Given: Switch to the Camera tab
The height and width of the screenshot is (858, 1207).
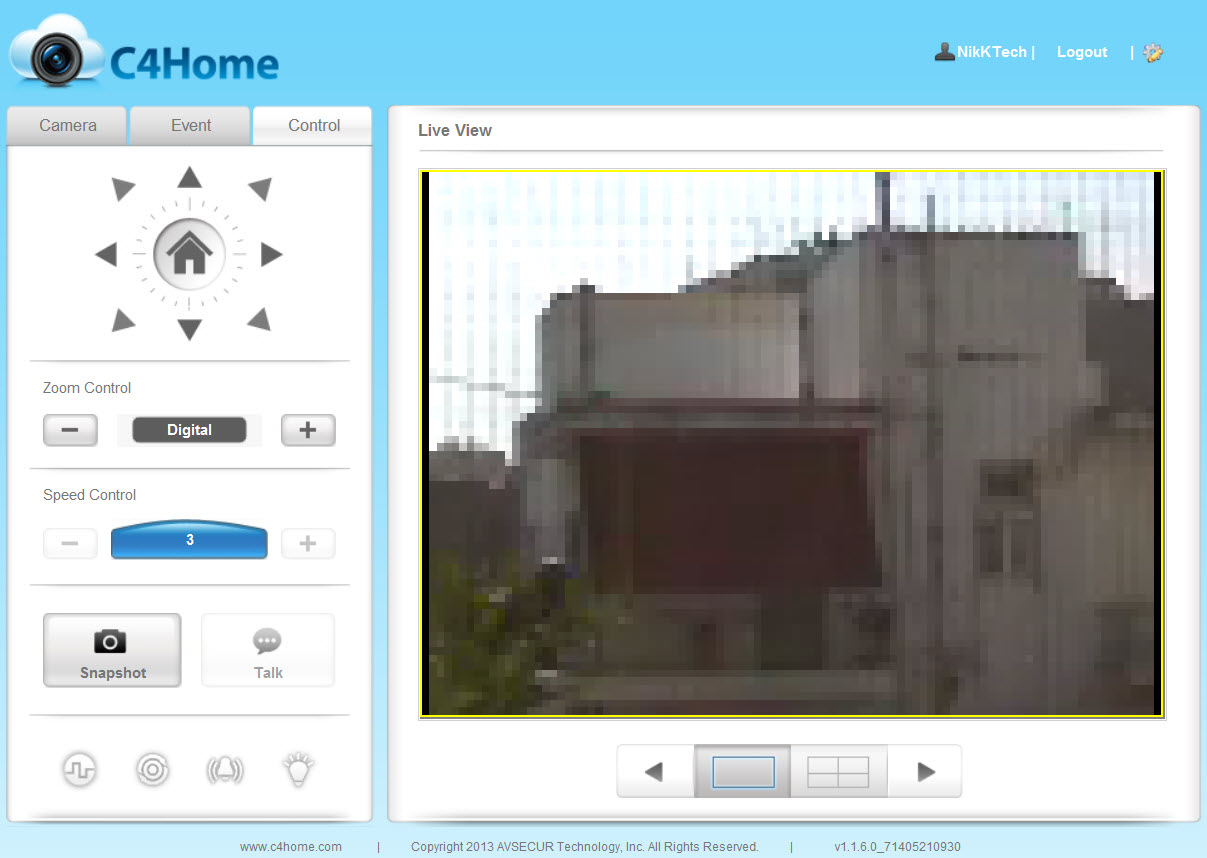Looking at the screenshot, I should tap(68, 126).
